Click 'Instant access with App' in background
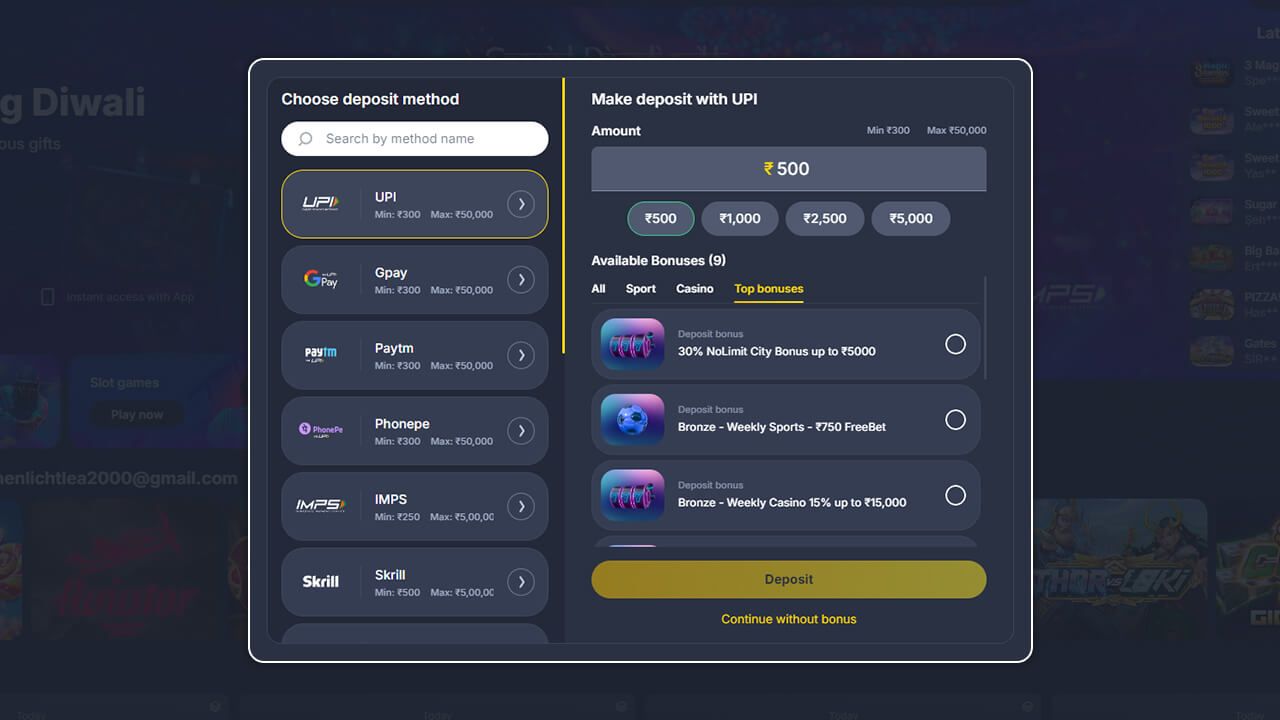 [130, 297]
